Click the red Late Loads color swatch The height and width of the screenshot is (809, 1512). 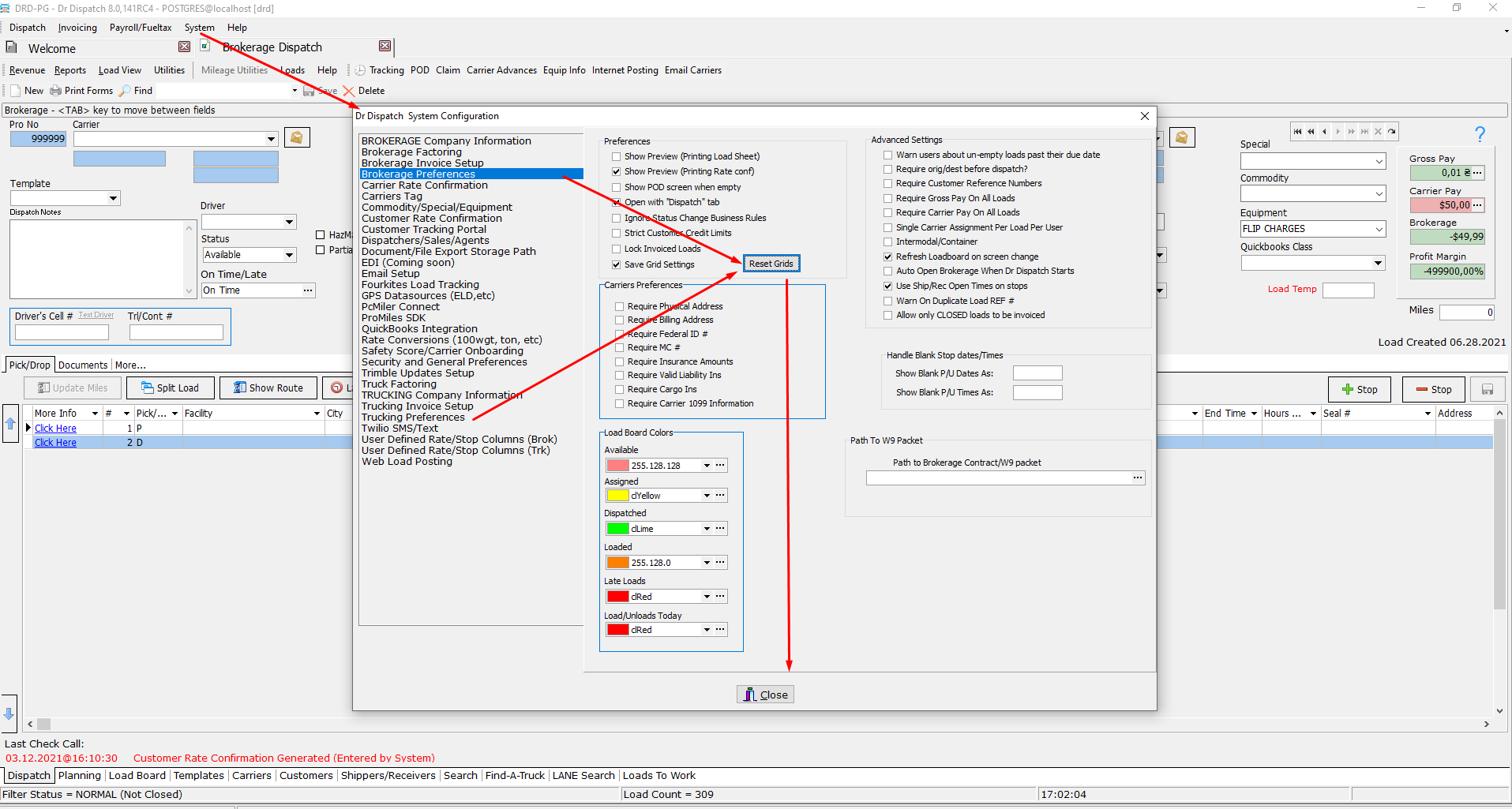pyautogui.click(x=617, y=597)
